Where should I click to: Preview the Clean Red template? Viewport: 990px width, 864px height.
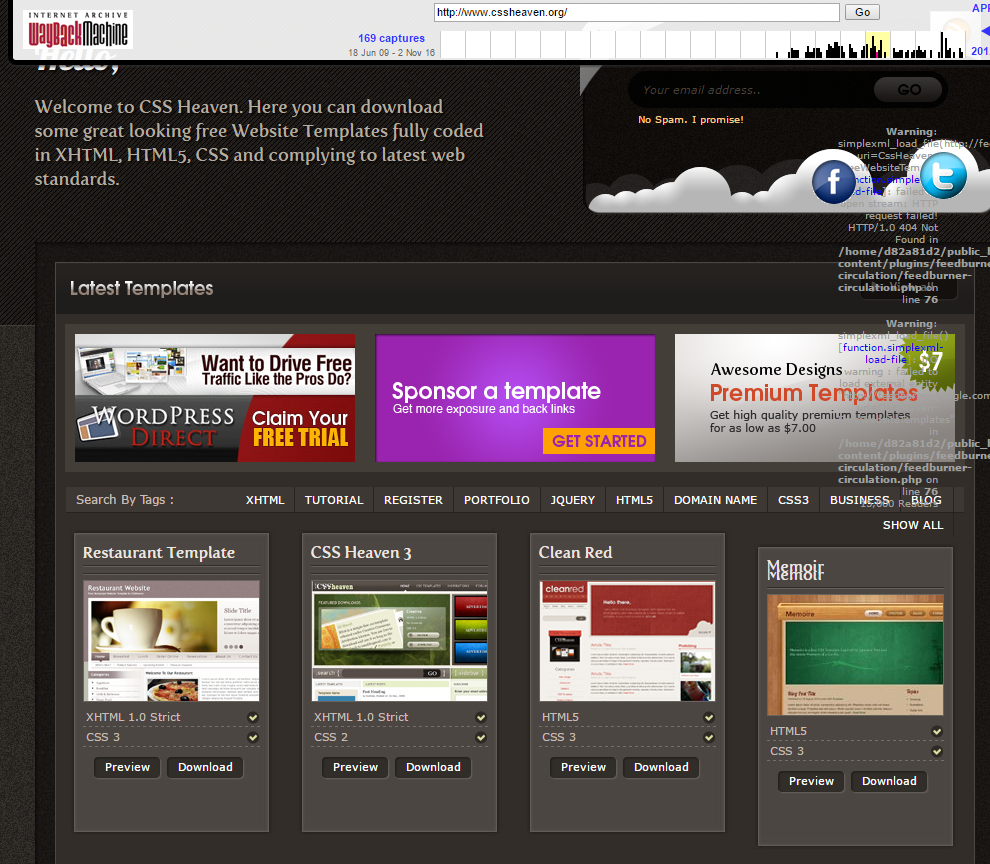[583, 767]
